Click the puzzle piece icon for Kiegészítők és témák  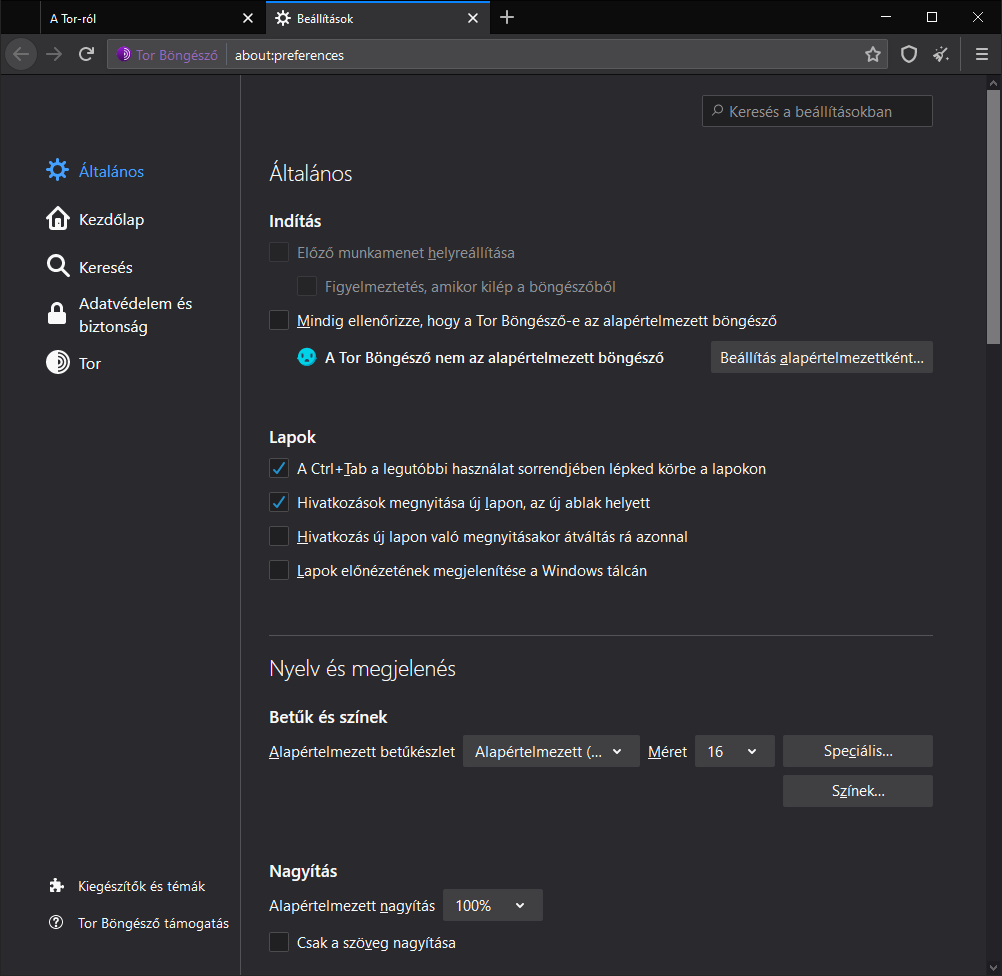(56, 886)
